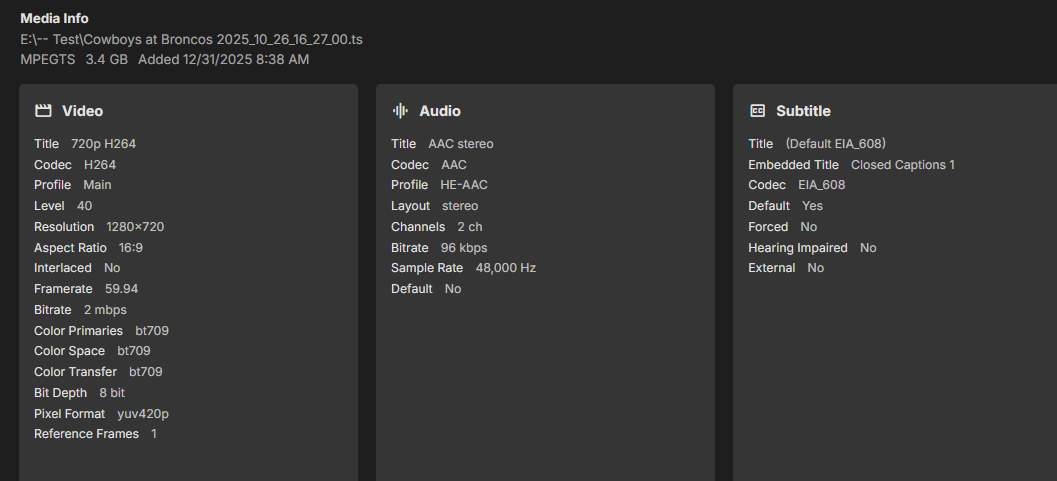Click the 1280×720 resolution value
The height and width of the screenshot is (481, 1057).
pyautogui.click(x=135, y=227)
